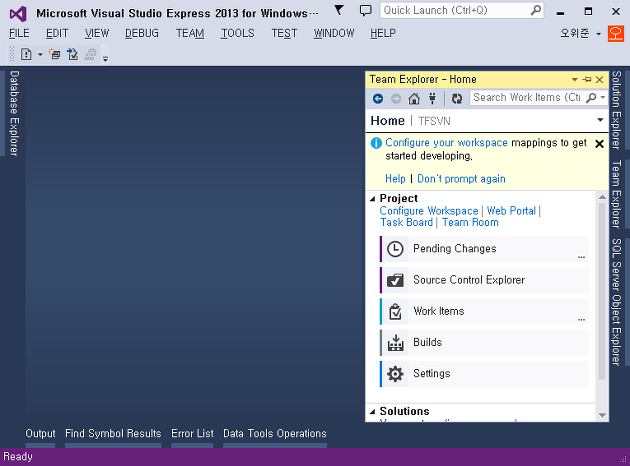The width and height of the screenshot is (630, 466).
Task: Click the Search Work Items magnifier icon
Action: (591, 98)
